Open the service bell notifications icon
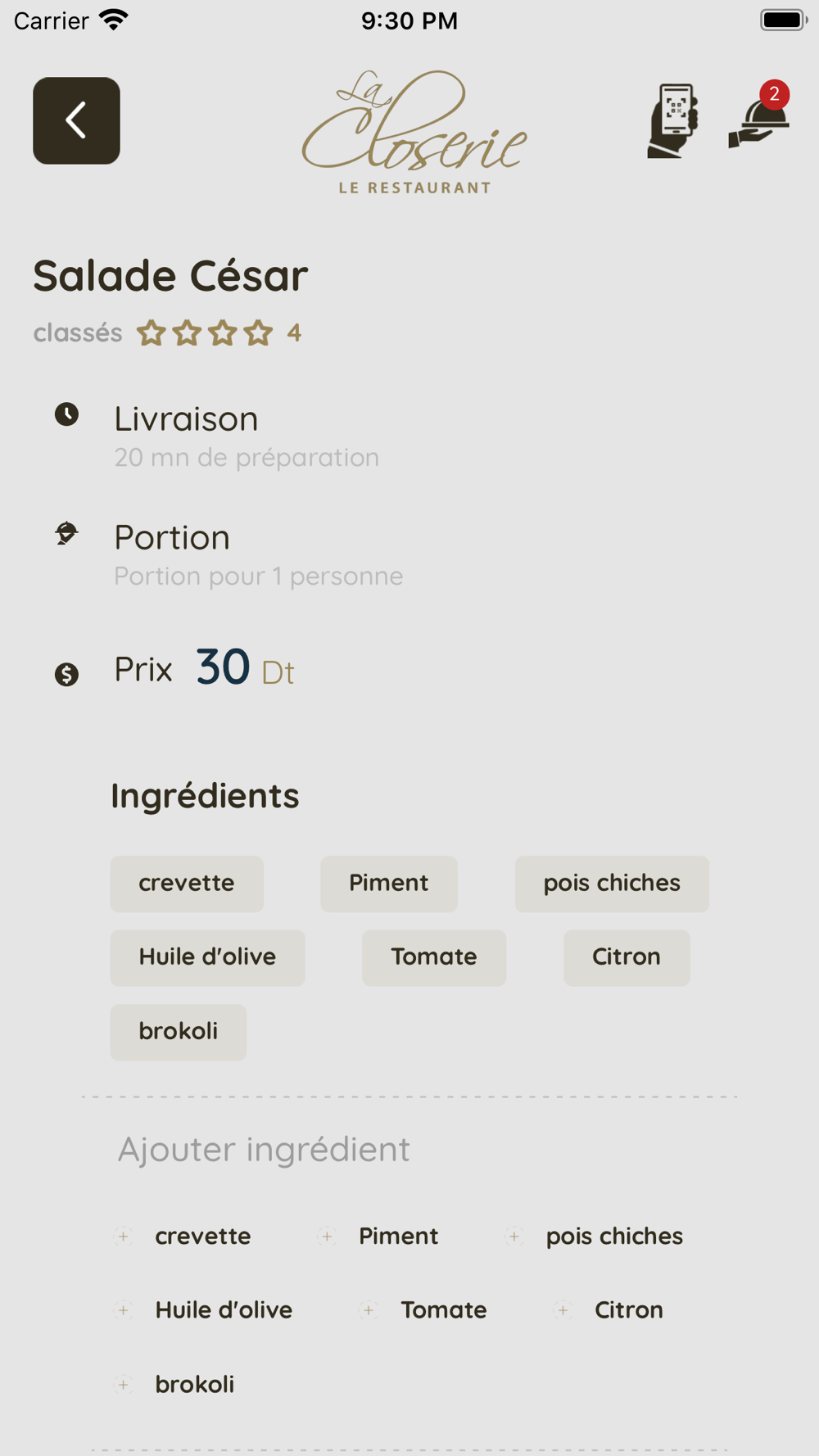The width and height of the screenshot is (819, 1456). 759,115
